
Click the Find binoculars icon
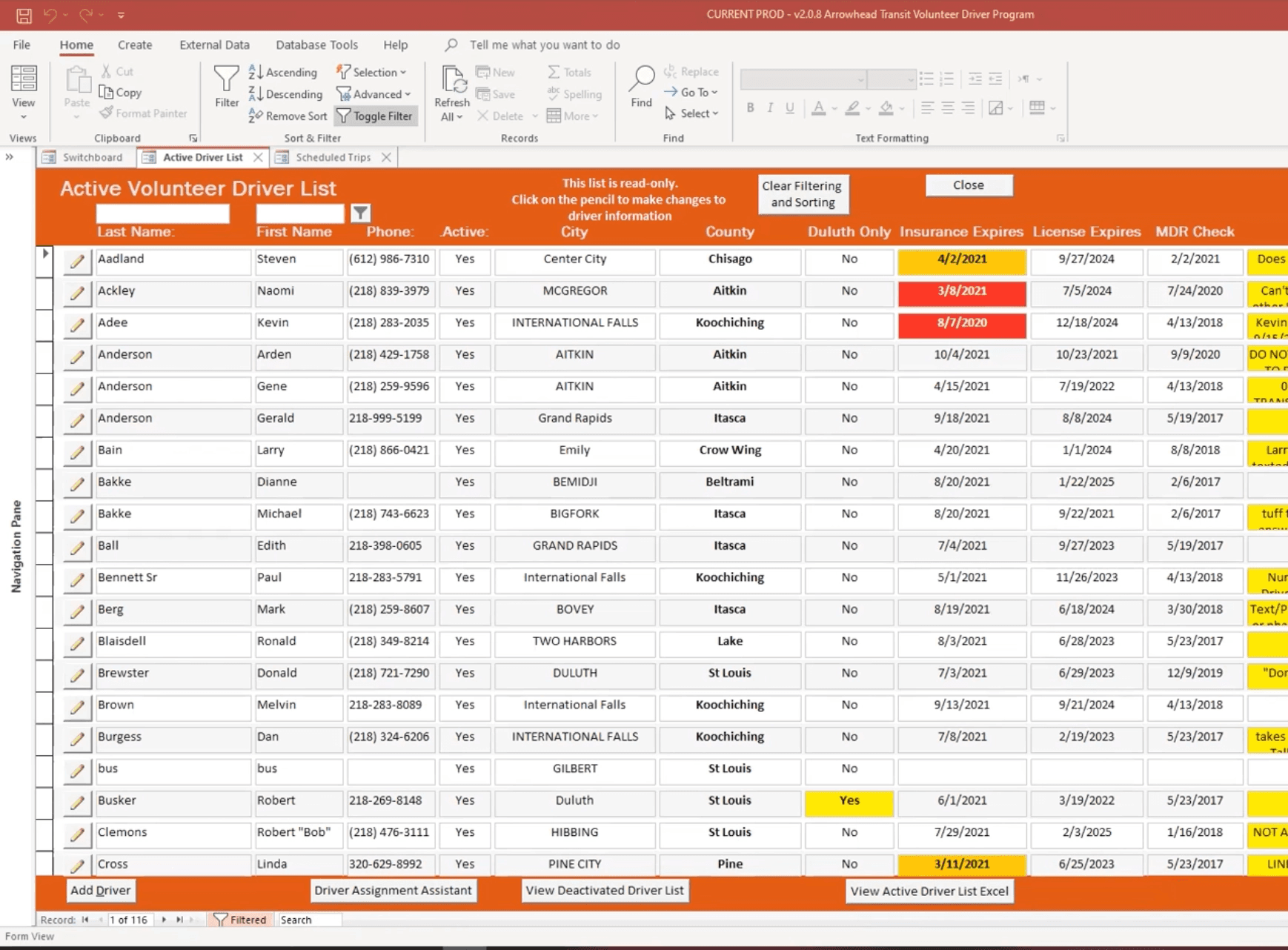coord(642,79)
